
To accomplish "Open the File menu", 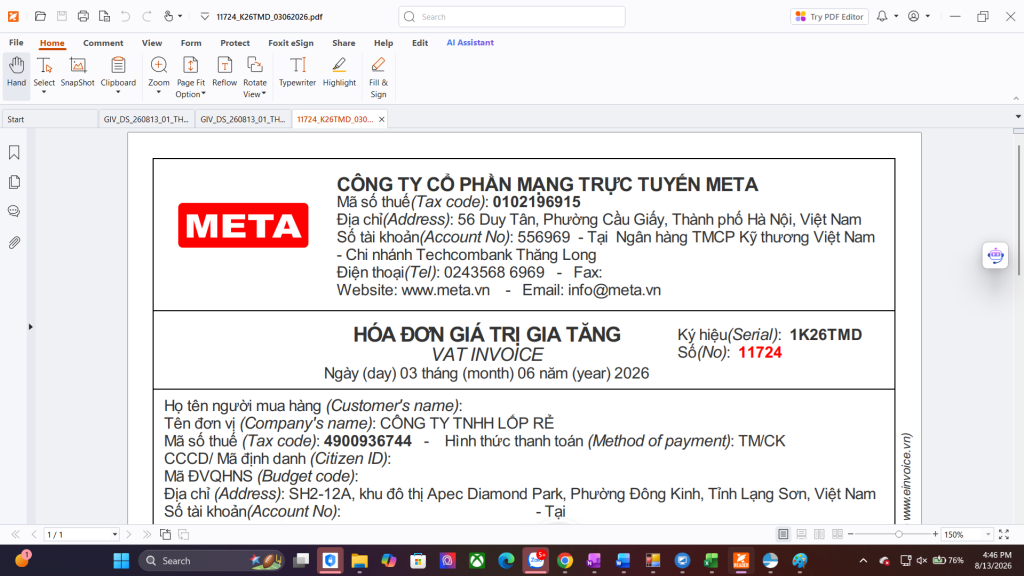I will point(16,42).
